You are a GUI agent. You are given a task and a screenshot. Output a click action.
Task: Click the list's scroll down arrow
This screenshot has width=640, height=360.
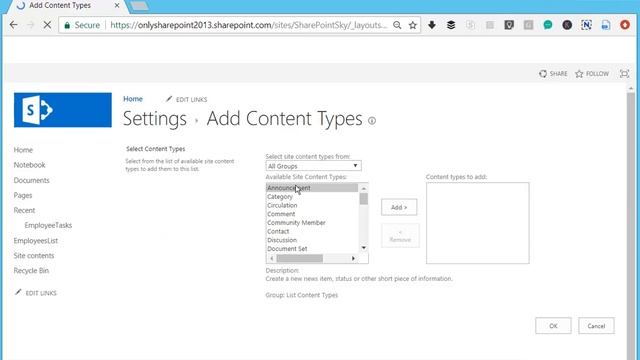364,248
